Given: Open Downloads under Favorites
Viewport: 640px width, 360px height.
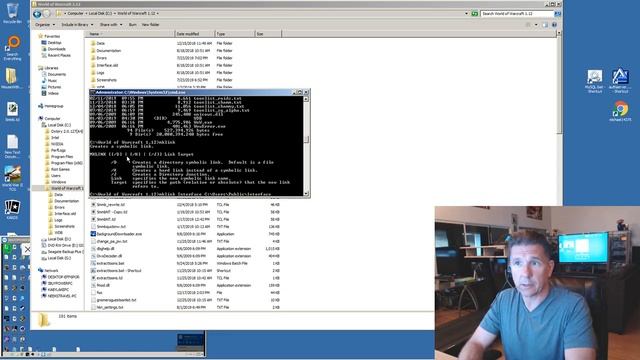Looking at the screenshot, I should 56,49.
